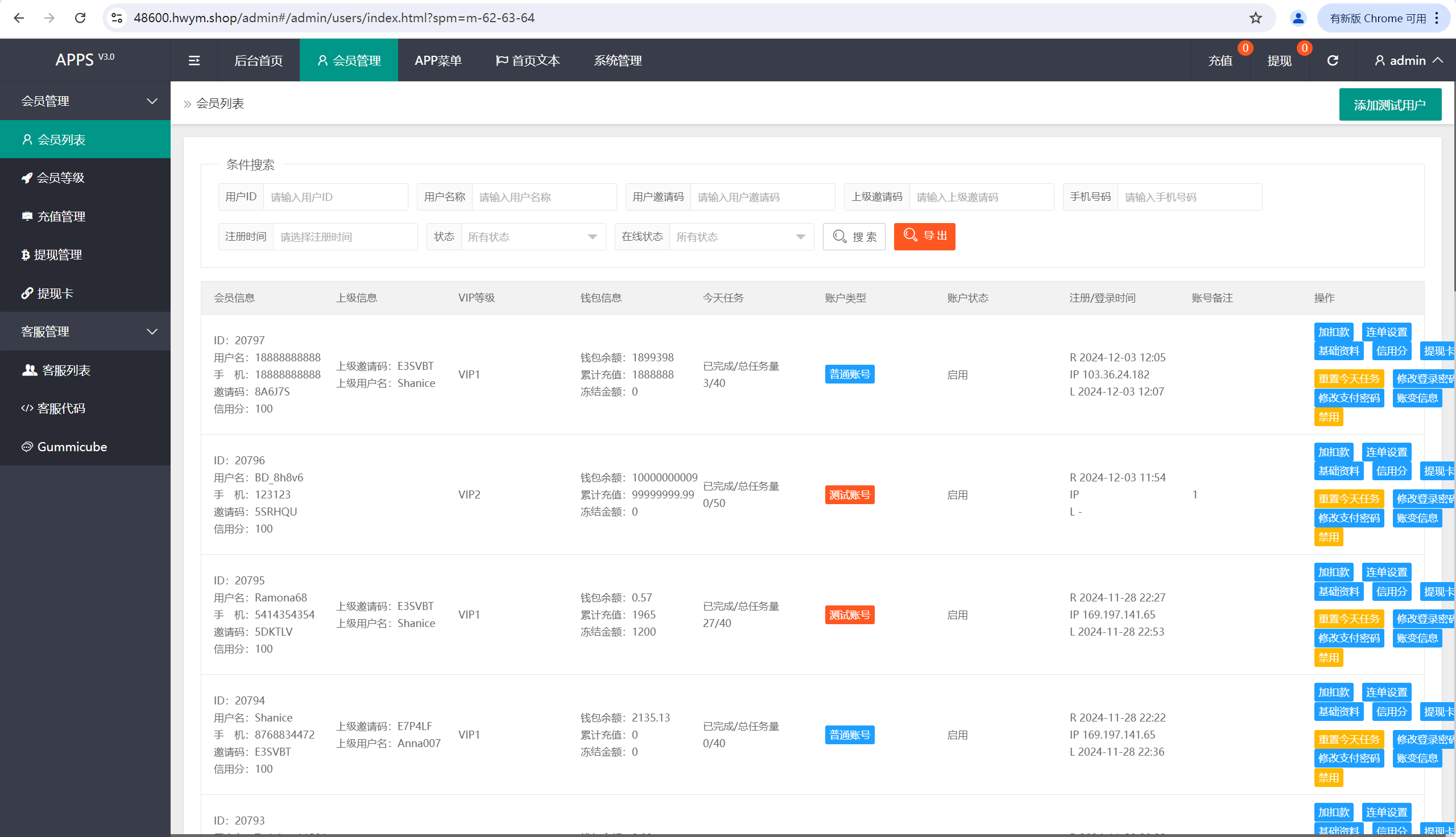This screenshot has width=1456, height=837.
Task: Open the 状态 status dropdown
Action: 533,237
